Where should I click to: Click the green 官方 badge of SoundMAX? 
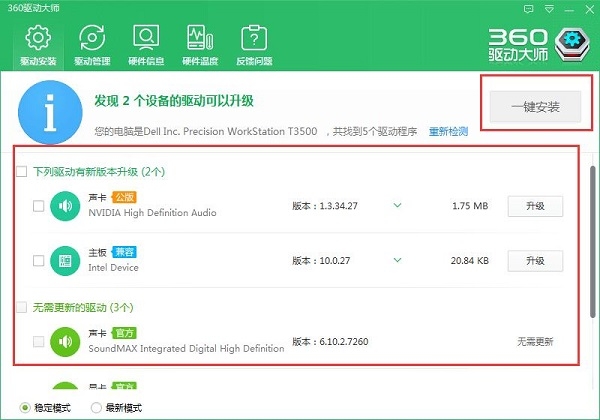pyautogui.click(x=124, y=333)
